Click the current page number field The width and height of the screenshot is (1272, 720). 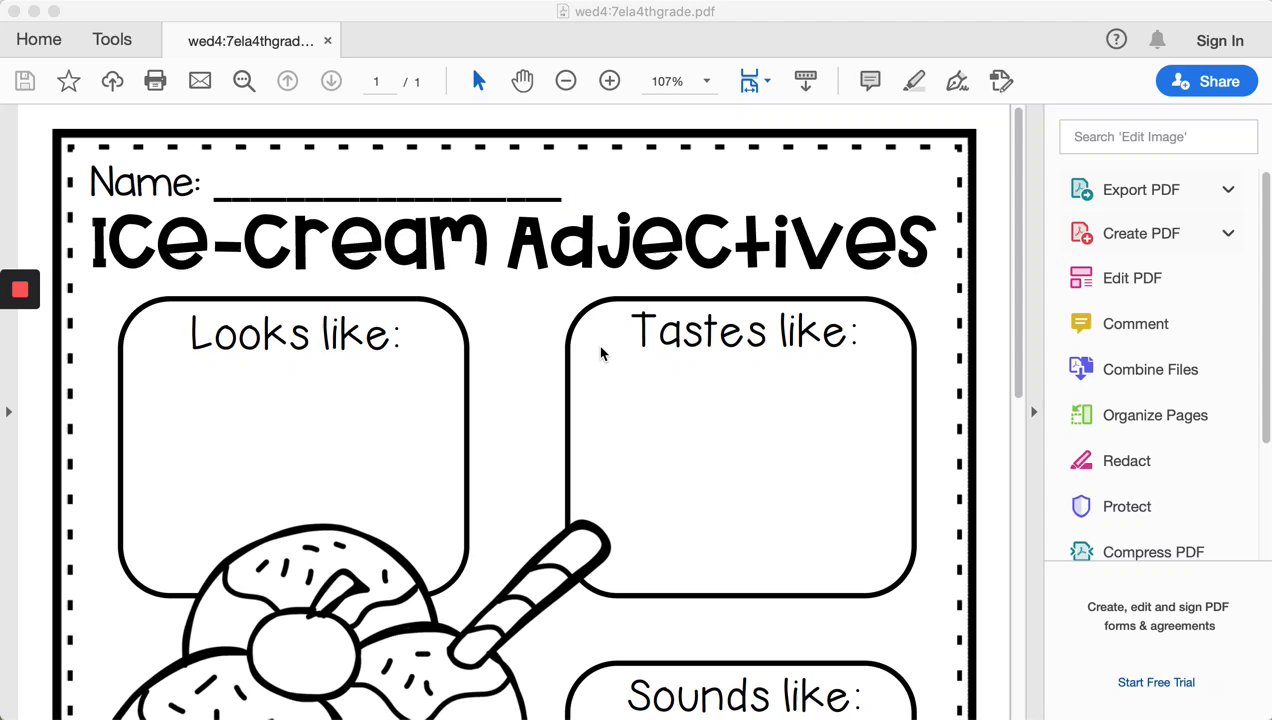click(377, 82)
